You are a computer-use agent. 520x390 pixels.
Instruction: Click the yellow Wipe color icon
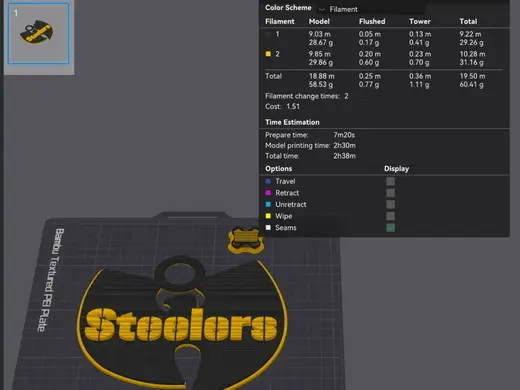pos(268,216)
